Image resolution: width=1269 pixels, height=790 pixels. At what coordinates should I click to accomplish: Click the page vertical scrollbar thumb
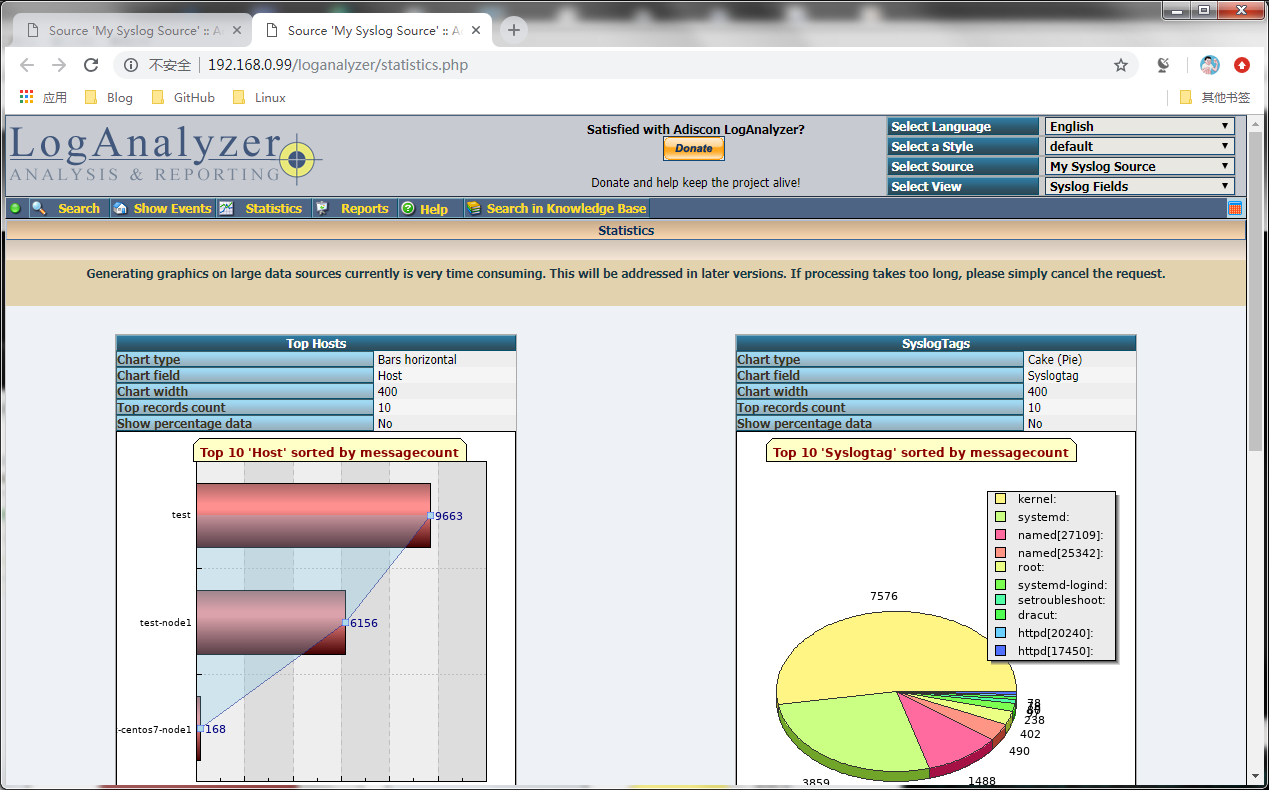pos(1257,290)
